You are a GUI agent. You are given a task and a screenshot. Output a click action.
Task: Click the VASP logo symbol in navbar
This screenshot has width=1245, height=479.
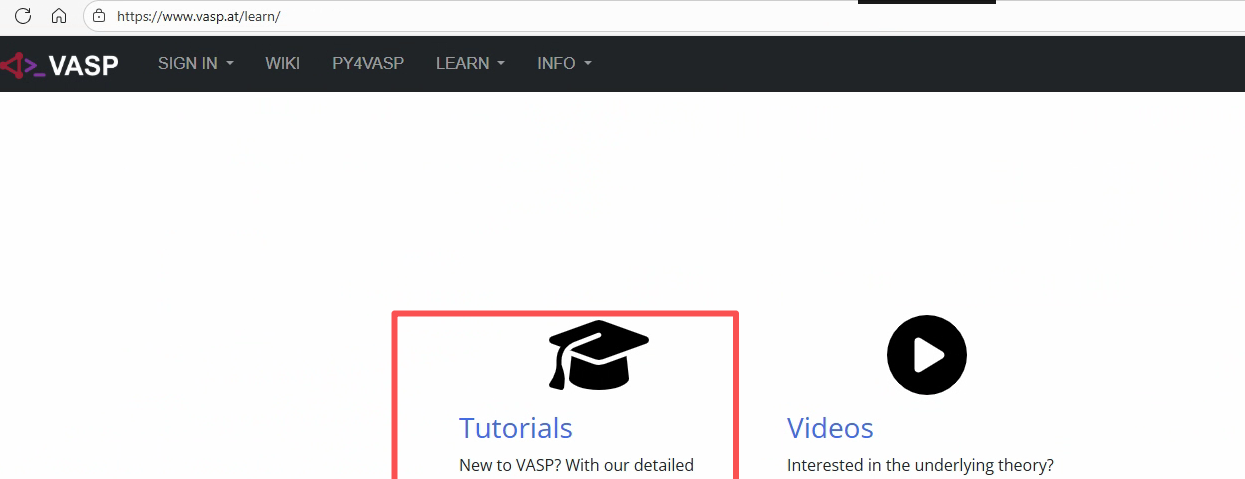click(x=22, y=65)
